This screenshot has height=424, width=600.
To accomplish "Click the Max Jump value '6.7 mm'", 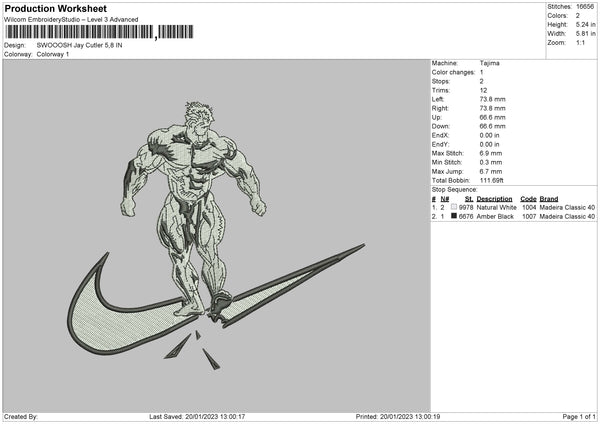I will coord(491,171).
